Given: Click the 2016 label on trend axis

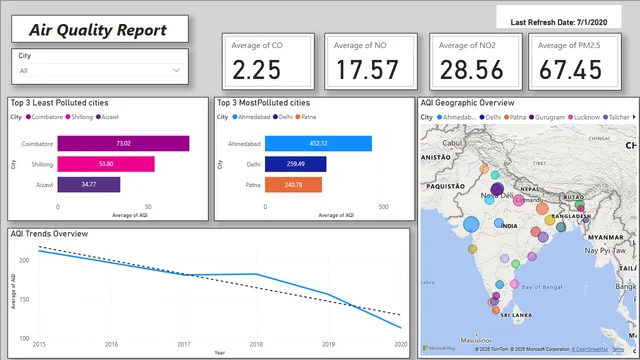Looking at the screenshot, I should pos(111,344).
